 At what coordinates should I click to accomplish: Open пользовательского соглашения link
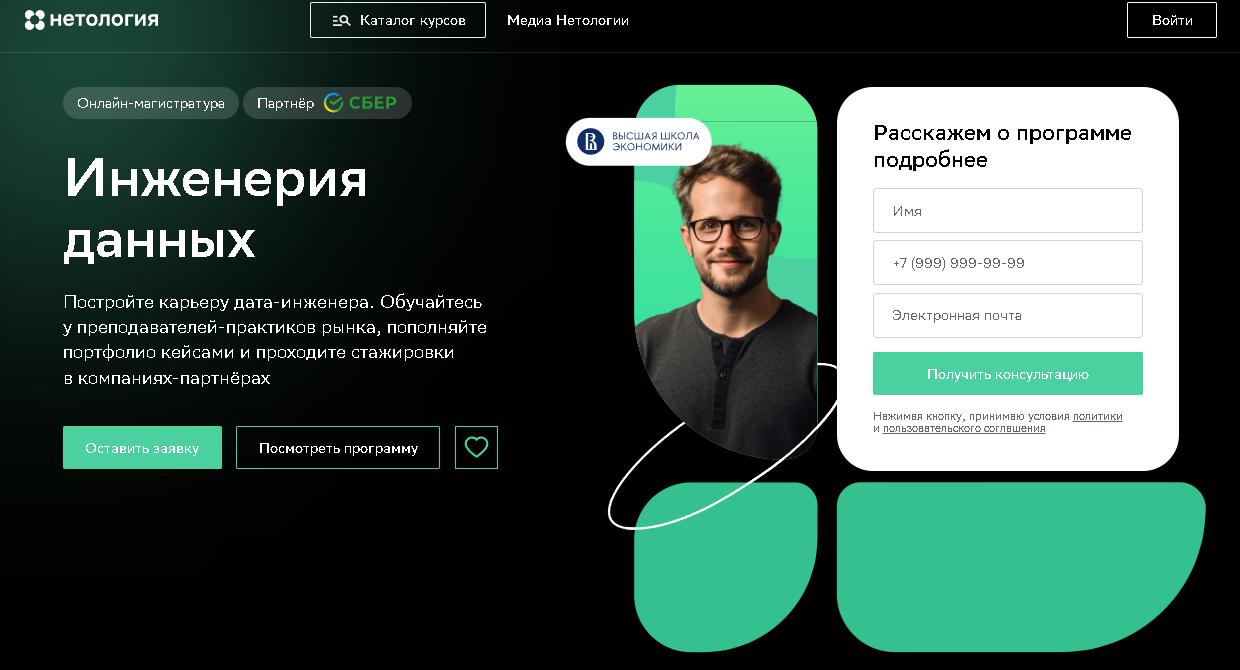coord(964,428)
